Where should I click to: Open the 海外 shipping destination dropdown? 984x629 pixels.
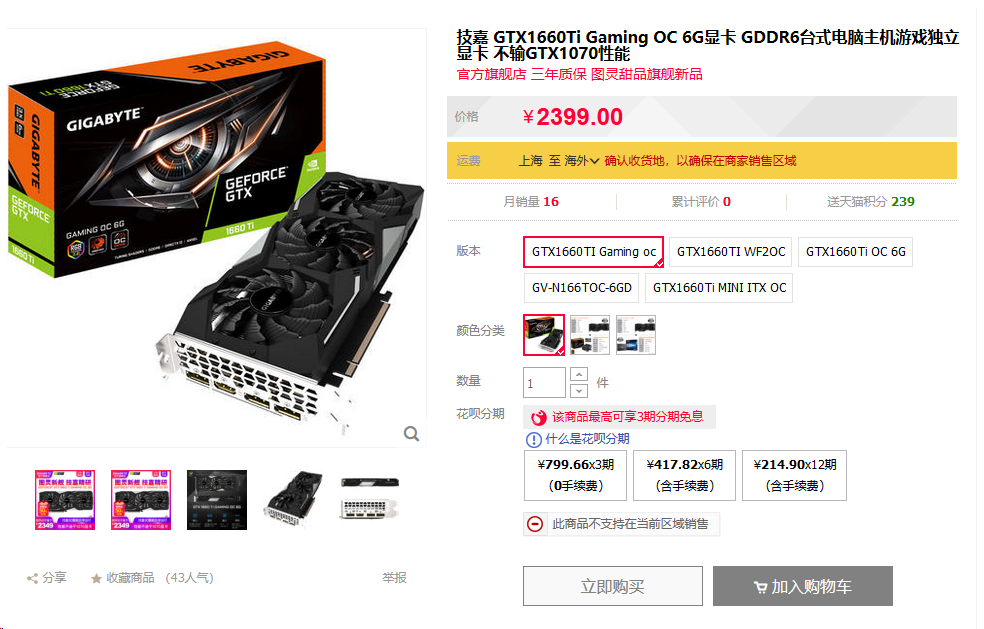[x=581, y=161]
